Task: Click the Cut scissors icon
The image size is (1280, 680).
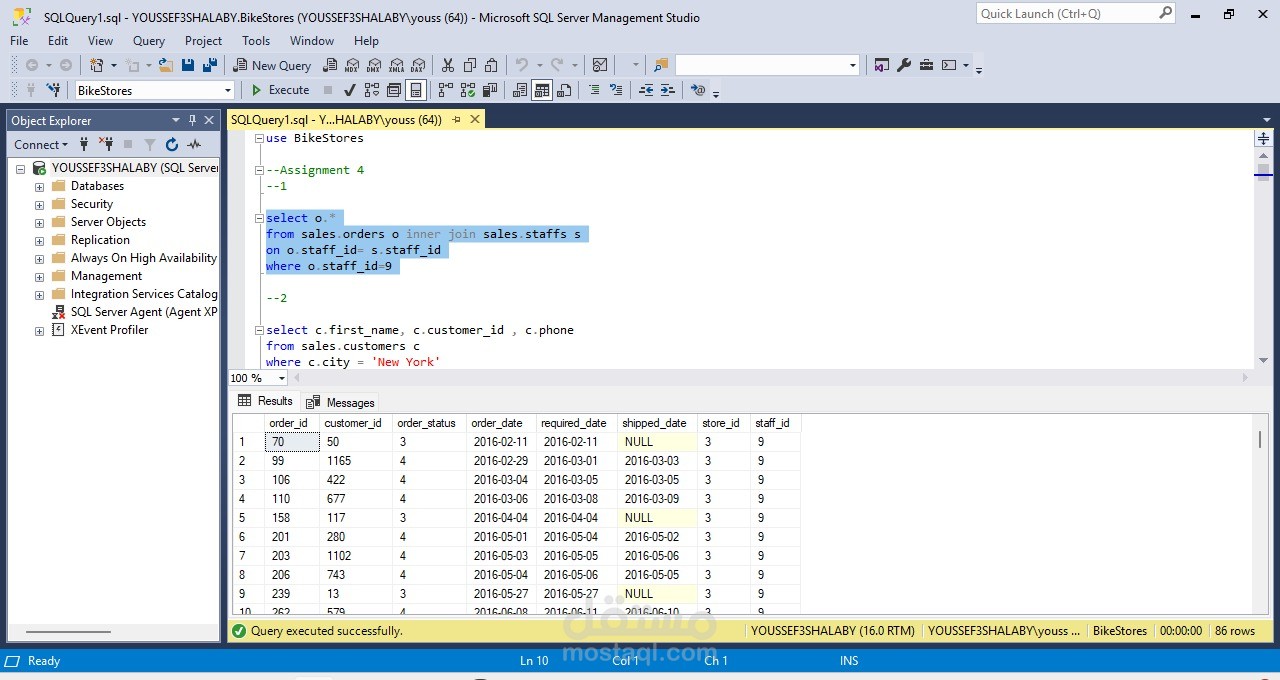Action: [x=447, y=65]
